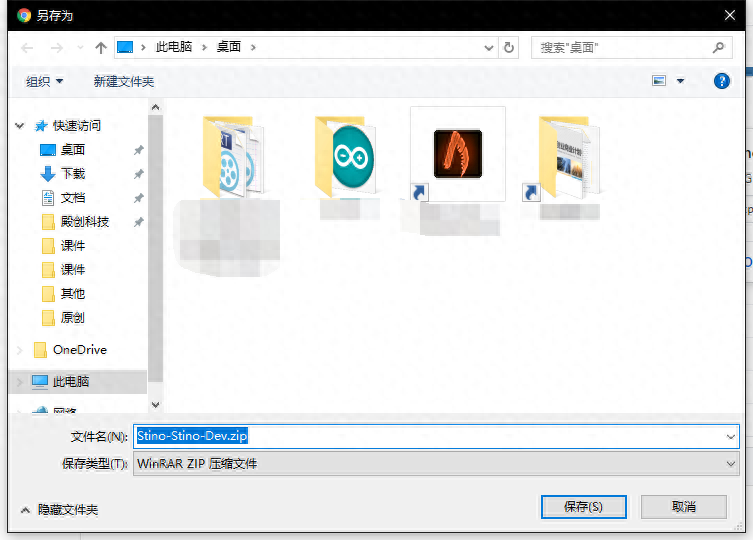Select the Arduino logo folder
The width and height of the screenshot is (753, 540).
point(346,157)
